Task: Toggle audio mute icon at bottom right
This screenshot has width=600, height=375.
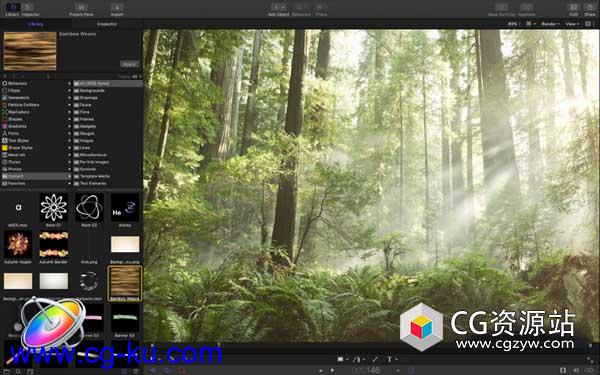Action: 576,370
